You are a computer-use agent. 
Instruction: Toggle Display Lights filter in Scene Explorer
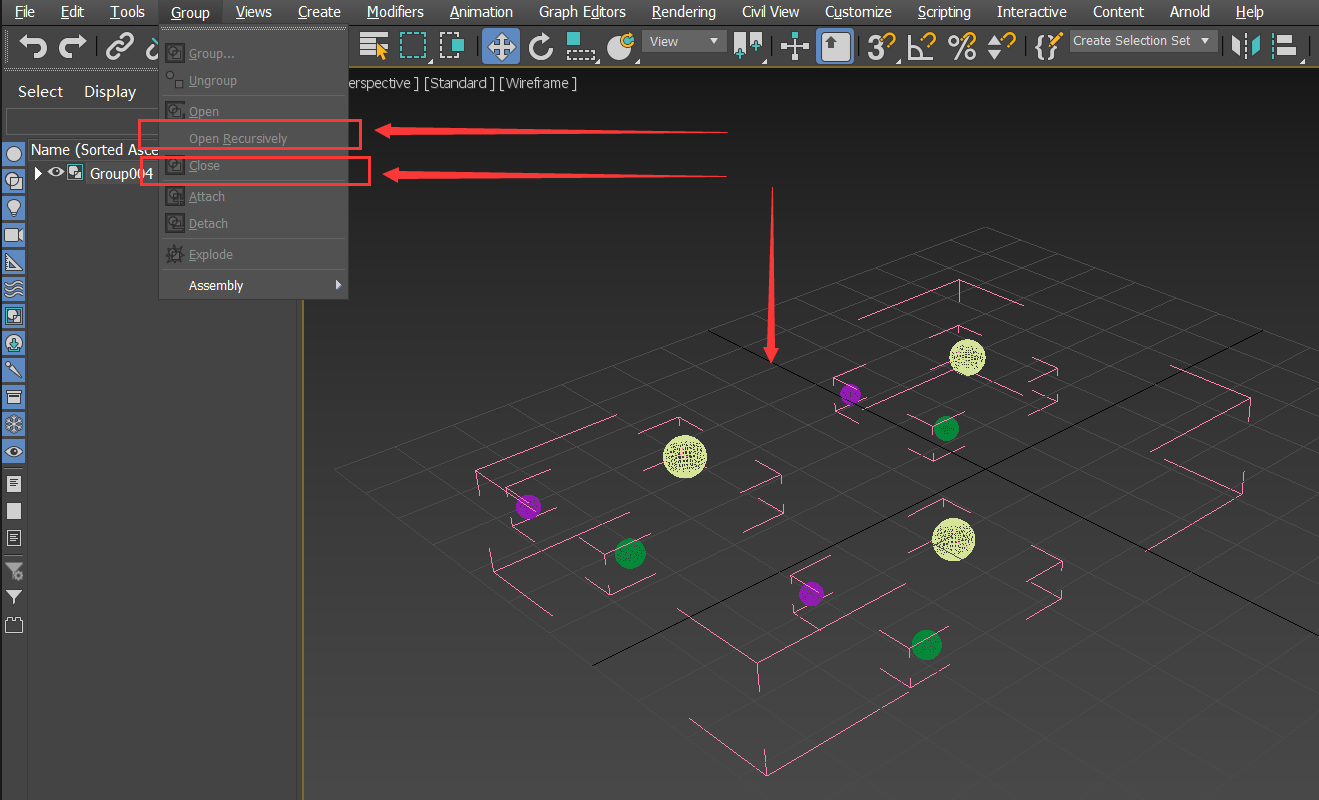[14, 208]
